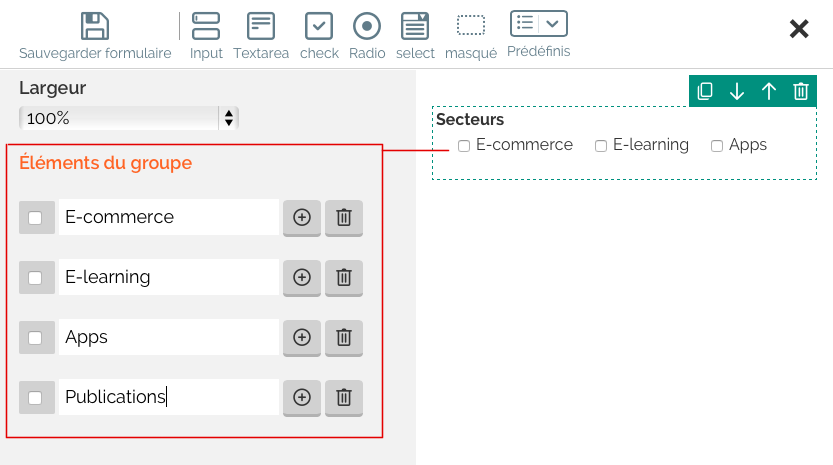Move Secteurs field down
The width and height of the screenshot is (833, 465).
click(737, 91)
